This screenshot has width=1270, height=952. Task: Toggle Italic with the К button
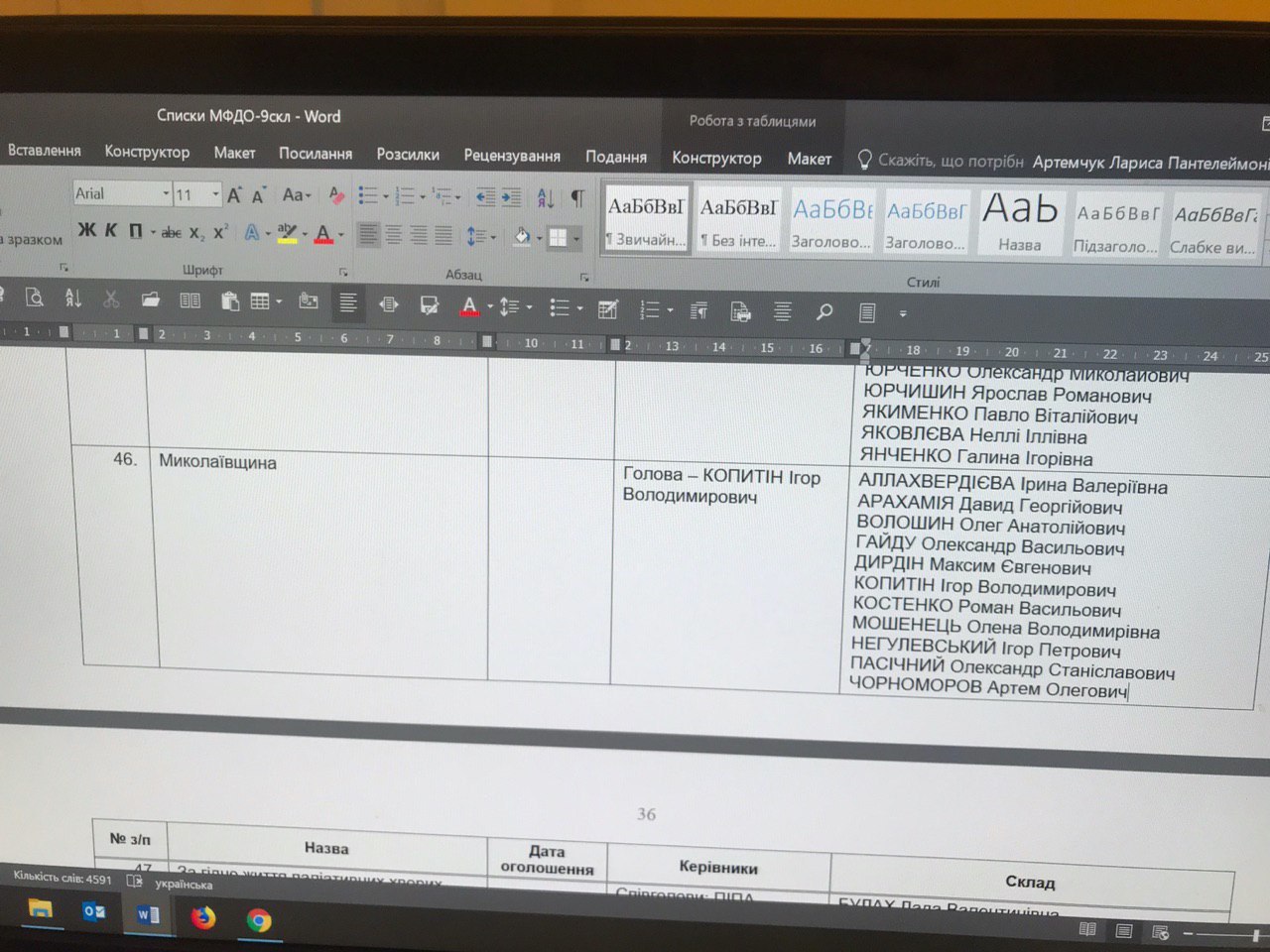pyautogui.click(x=111, y=230)
